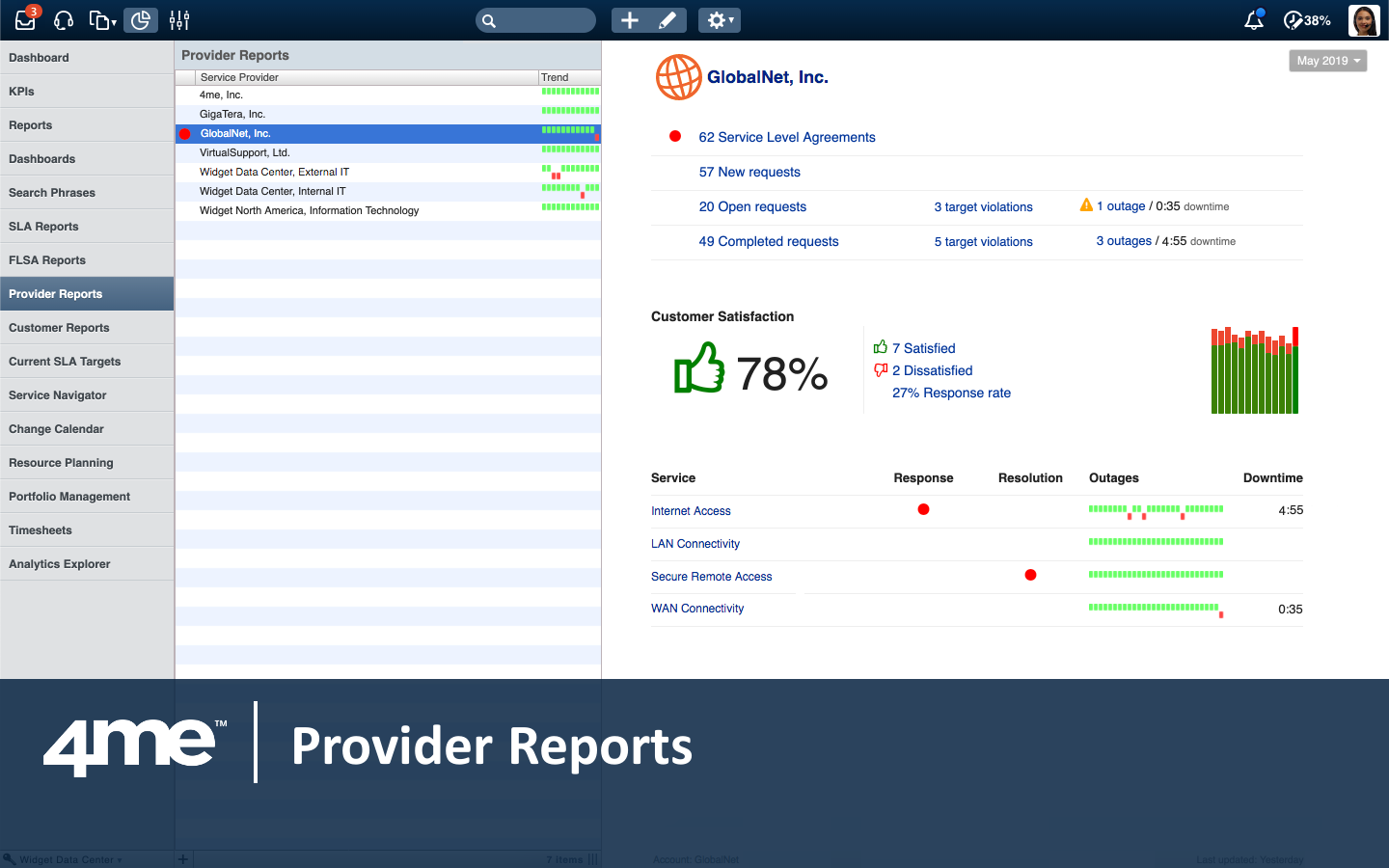Sort by Service Provider column header
Screen dimensions: 1389x868
pyautogui.click(x=367, y=77)
